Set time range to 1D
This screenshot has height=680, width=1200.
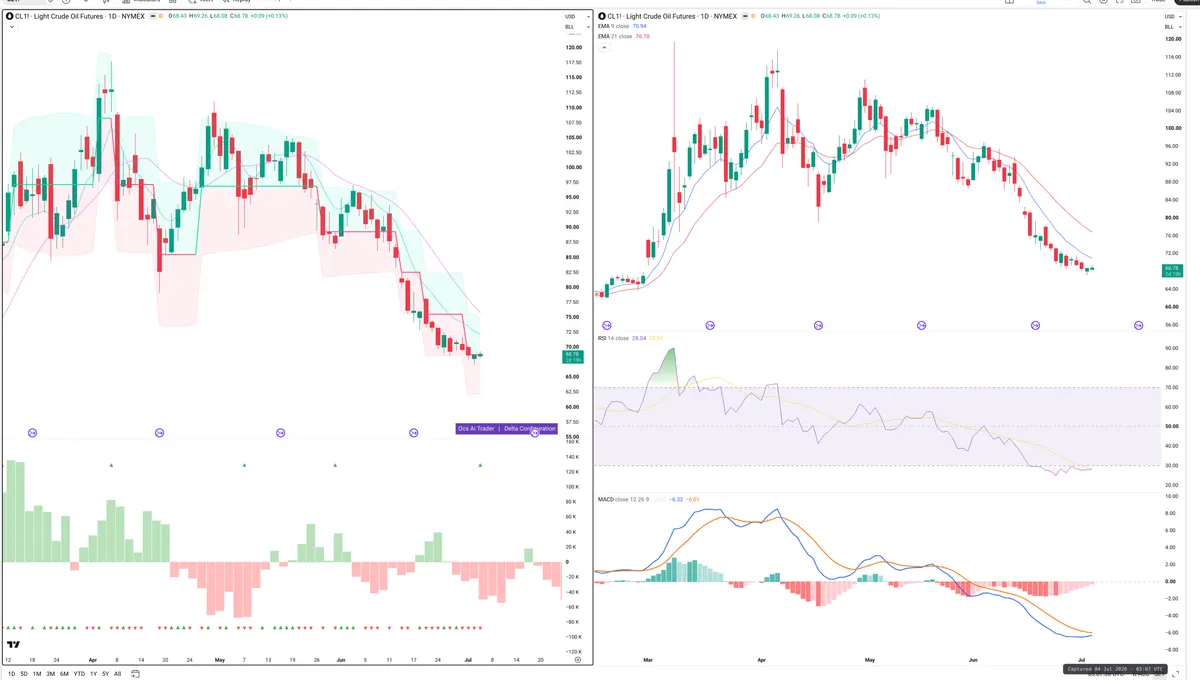pyautogui.click(x=10, y=674)
